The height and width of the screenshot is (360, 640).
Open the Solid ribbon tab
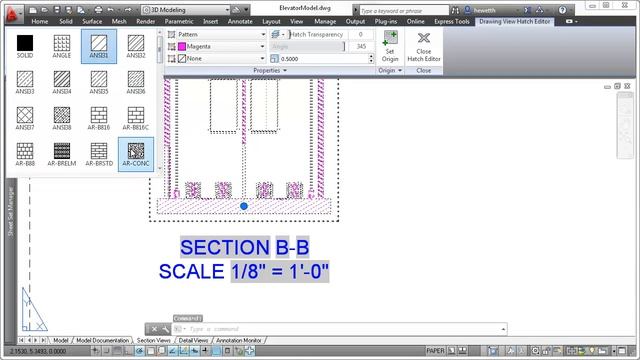66,21
